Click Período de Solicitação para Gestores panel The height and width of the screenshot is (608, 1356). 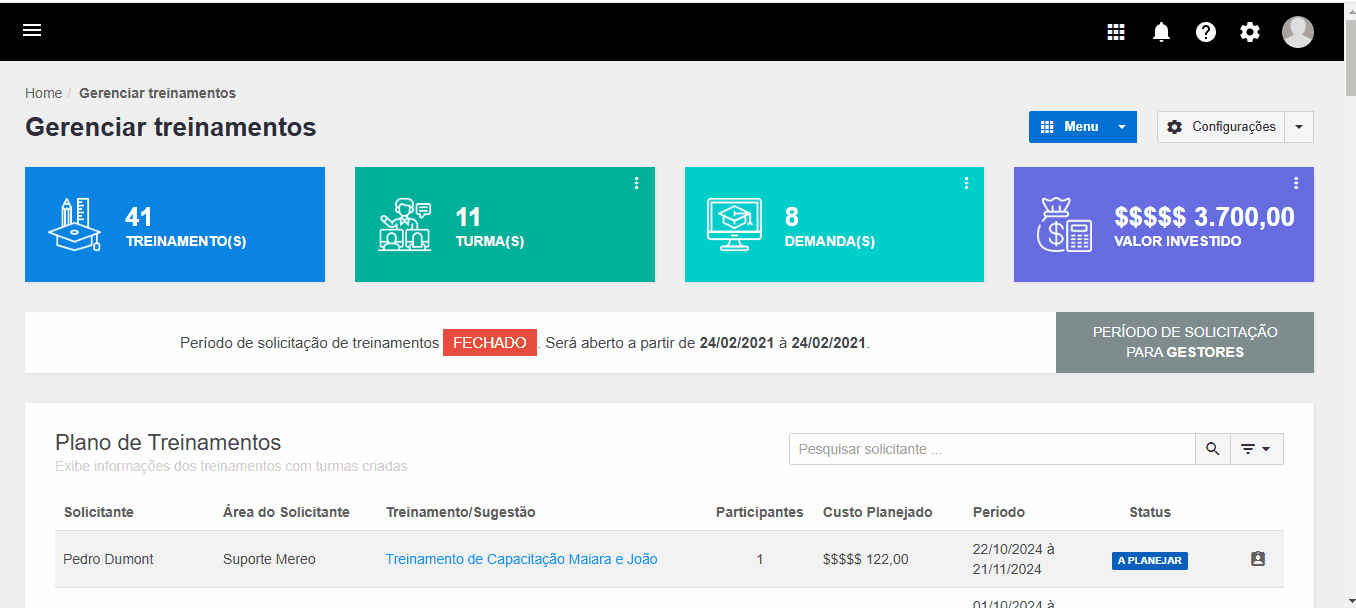[1184, 342]
